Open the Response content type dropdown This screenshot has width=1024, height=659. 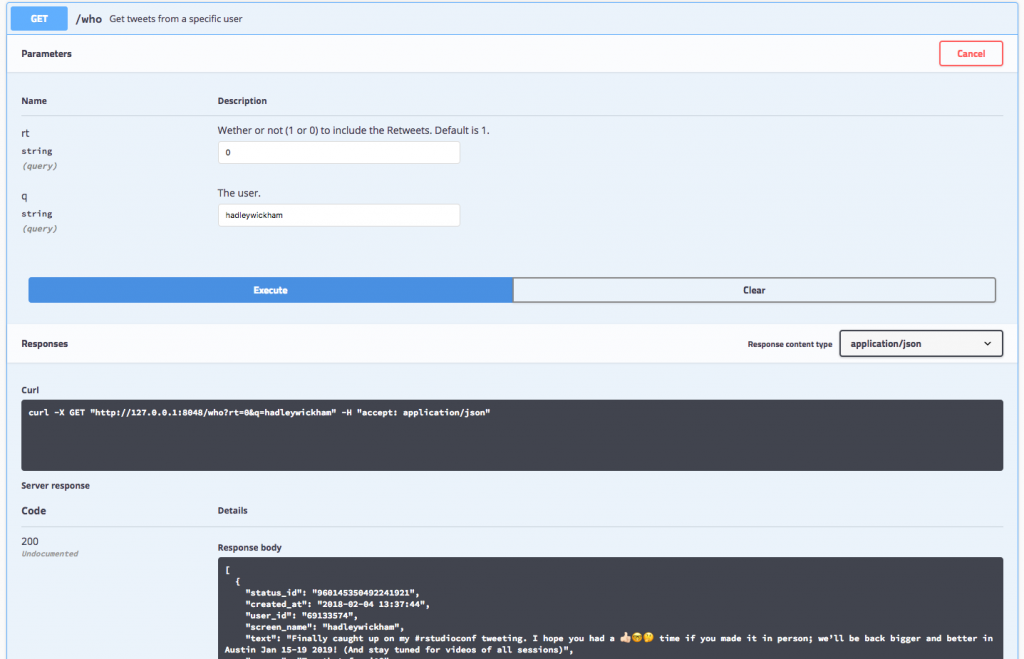pos(921,344)
